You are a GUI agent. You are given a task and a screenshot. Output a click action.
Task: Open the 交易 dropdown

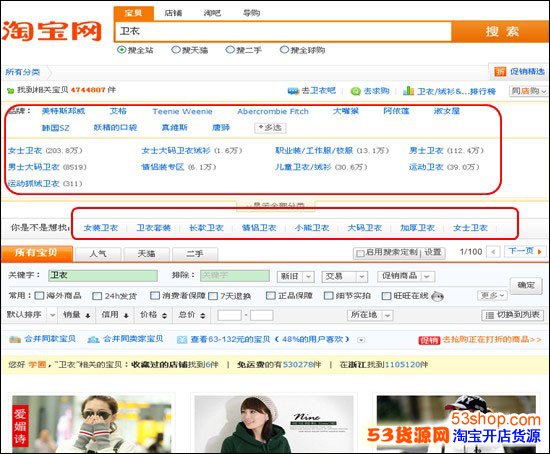click(344, 276)
